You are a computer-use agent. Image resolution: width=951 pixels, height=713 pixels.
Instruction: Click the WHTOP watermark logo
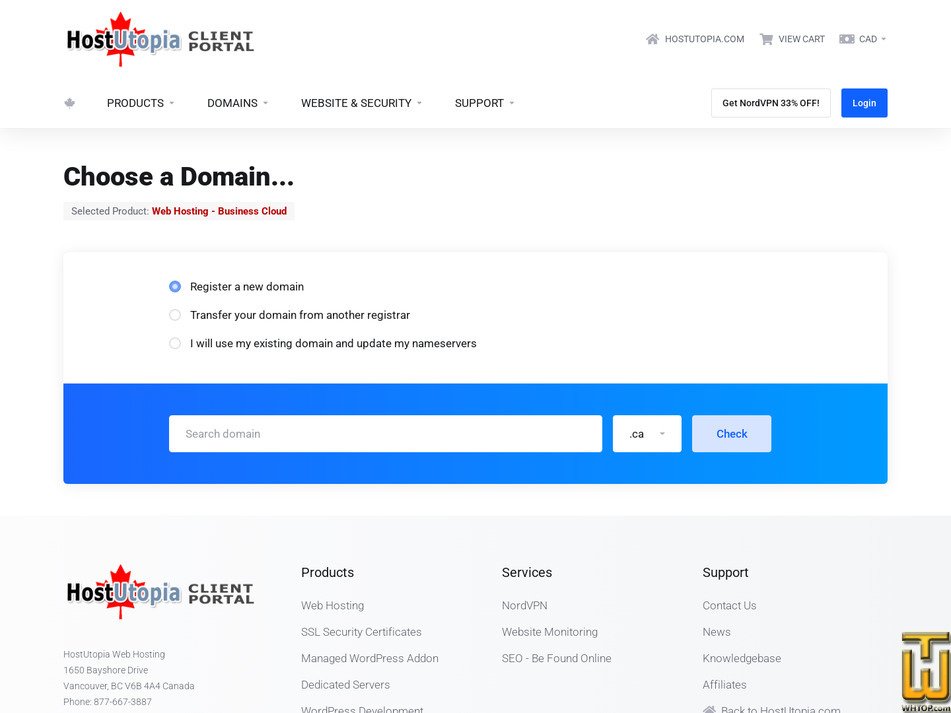tap(926, 671)
